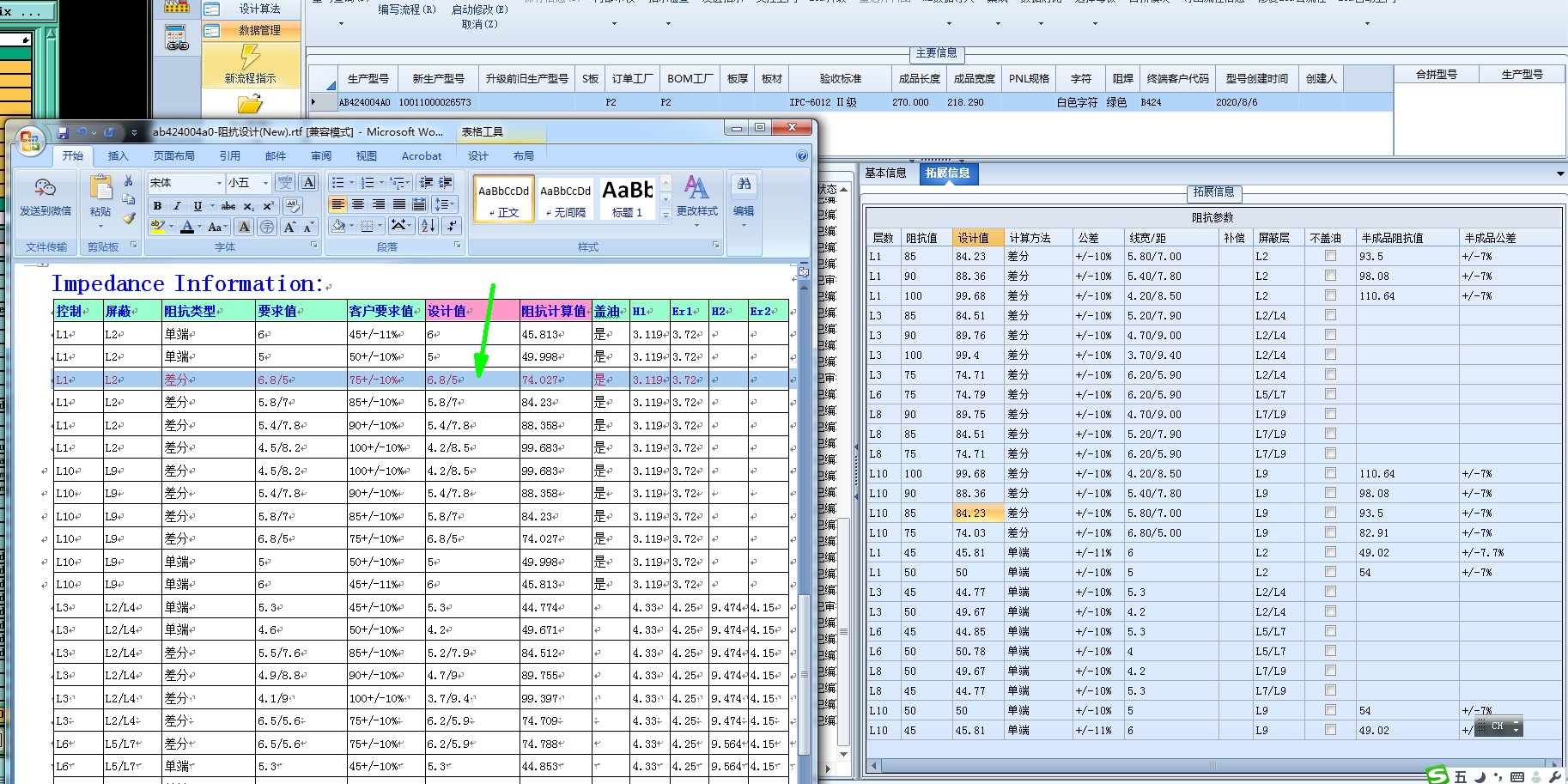Click the font color A button
1568x784 pixels.
(x=187, y=227)
